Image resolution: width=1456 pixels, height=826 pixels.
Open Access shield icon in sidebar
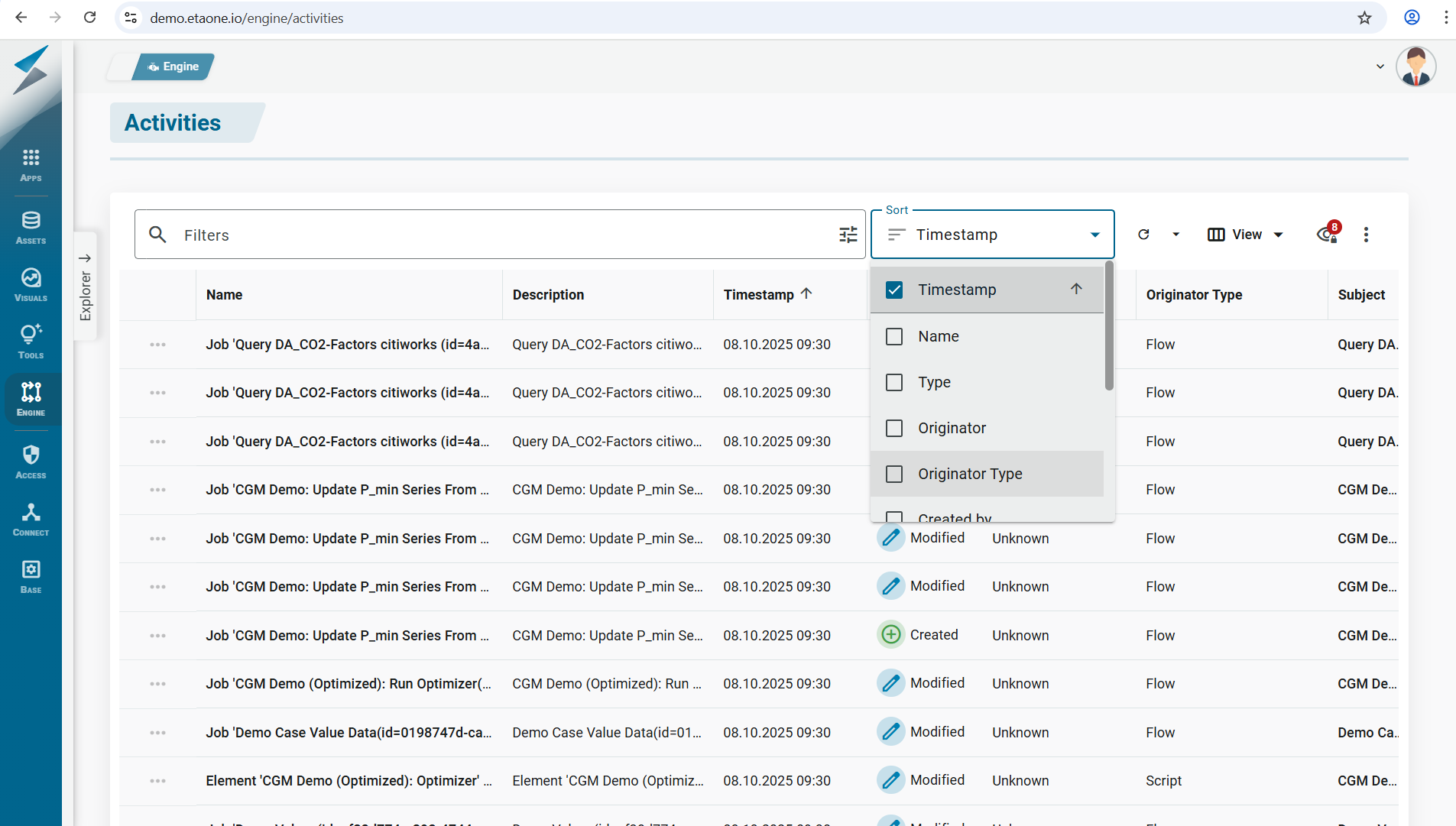[31, 462]
